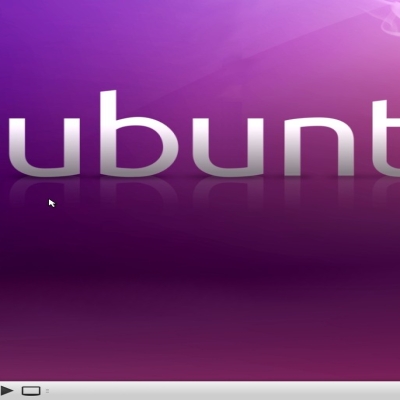Click the rectangular screen-size icon beside play
Viewport: 400px width, 400px height.
(31, 391)
